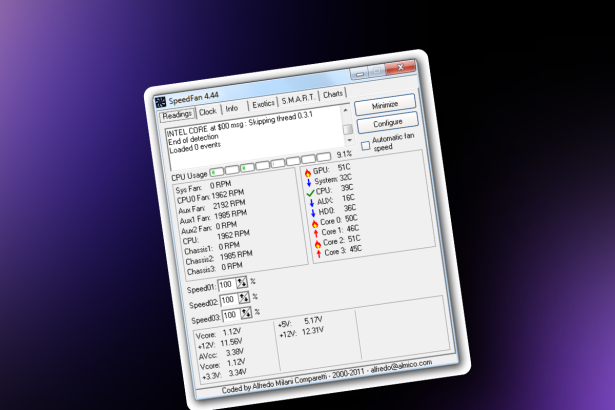Screen dimensions: 615x410
Task: Click the 'Chassis3: 0 RPM' reading
Action: pos(215,269)
